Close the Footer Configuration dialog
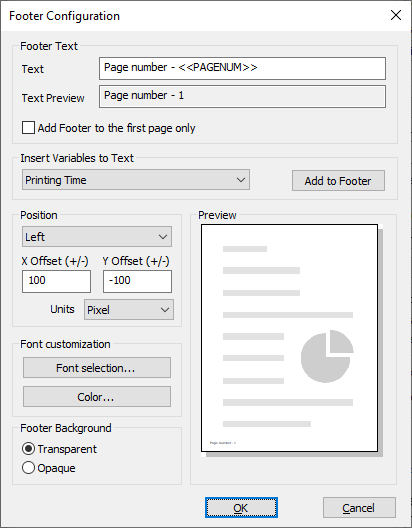 pyautogui.click(x=396, y=15)
